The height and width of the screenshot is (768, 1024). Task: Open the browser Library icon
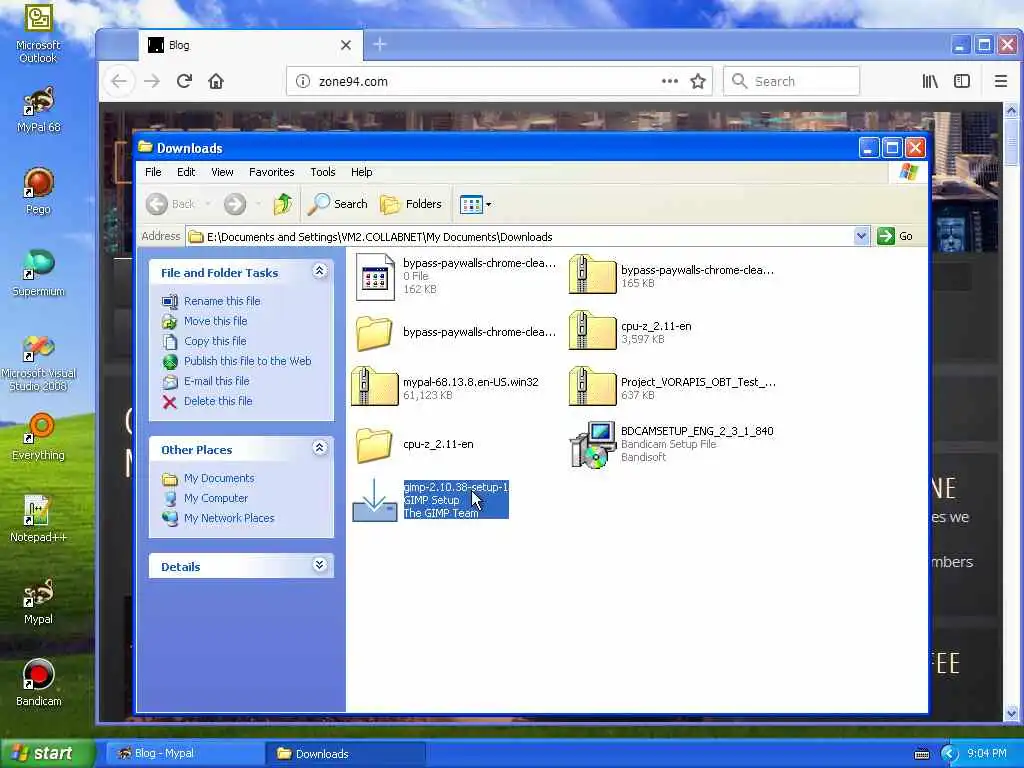pos(930,81)
